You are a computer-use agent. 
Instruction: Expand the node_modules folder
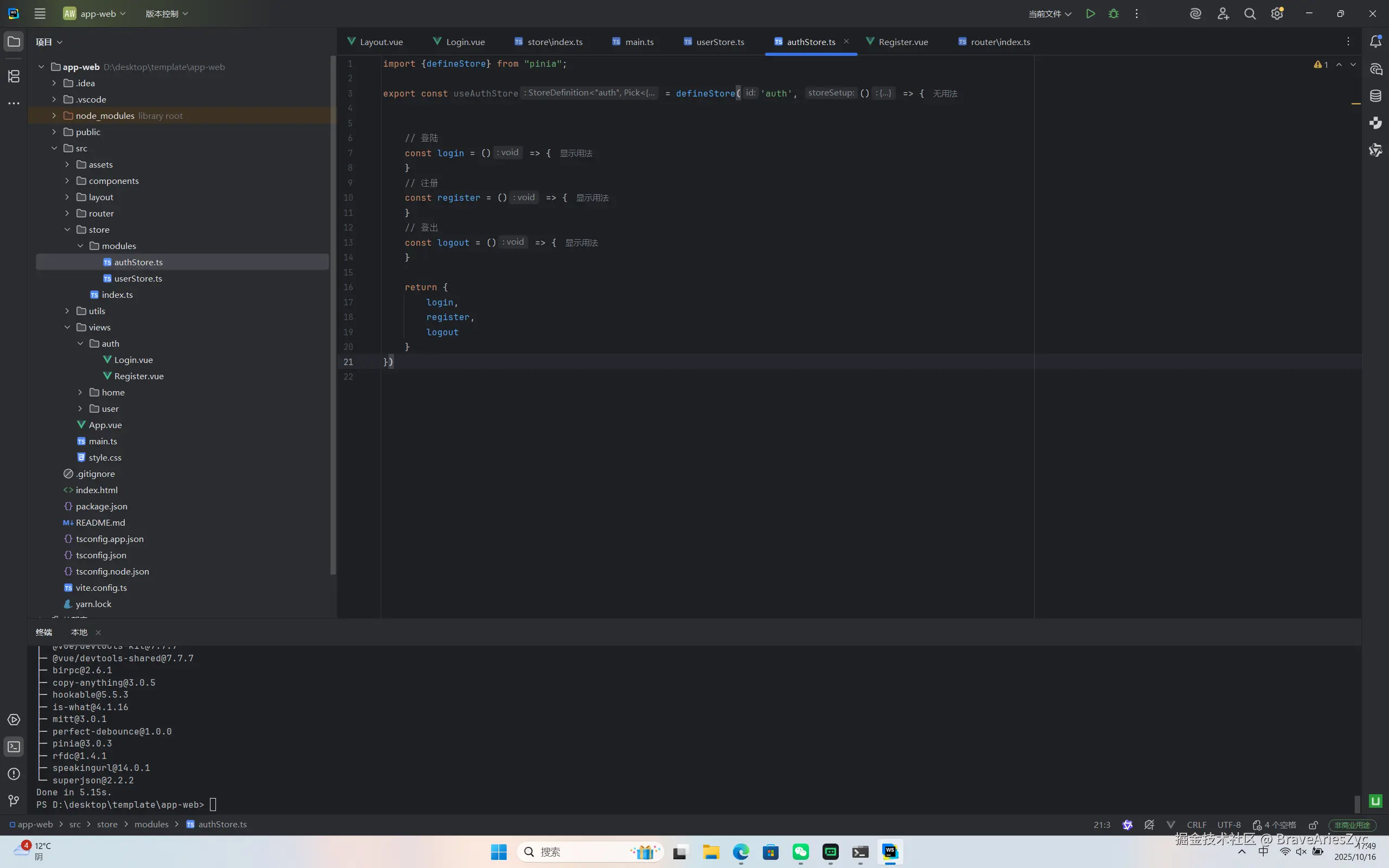click(54, 116)
